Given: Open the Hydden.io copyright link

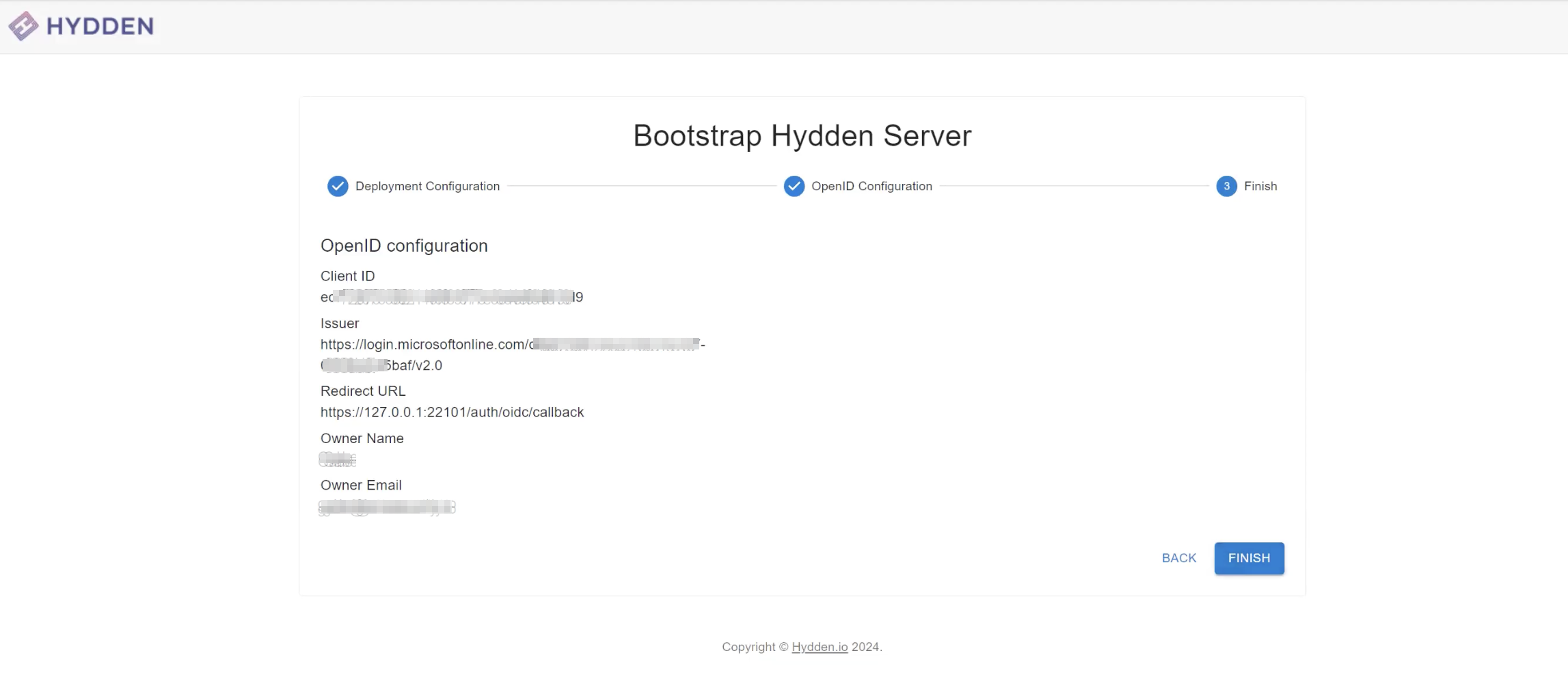Looking at the screenshot, I should point(818,646).
